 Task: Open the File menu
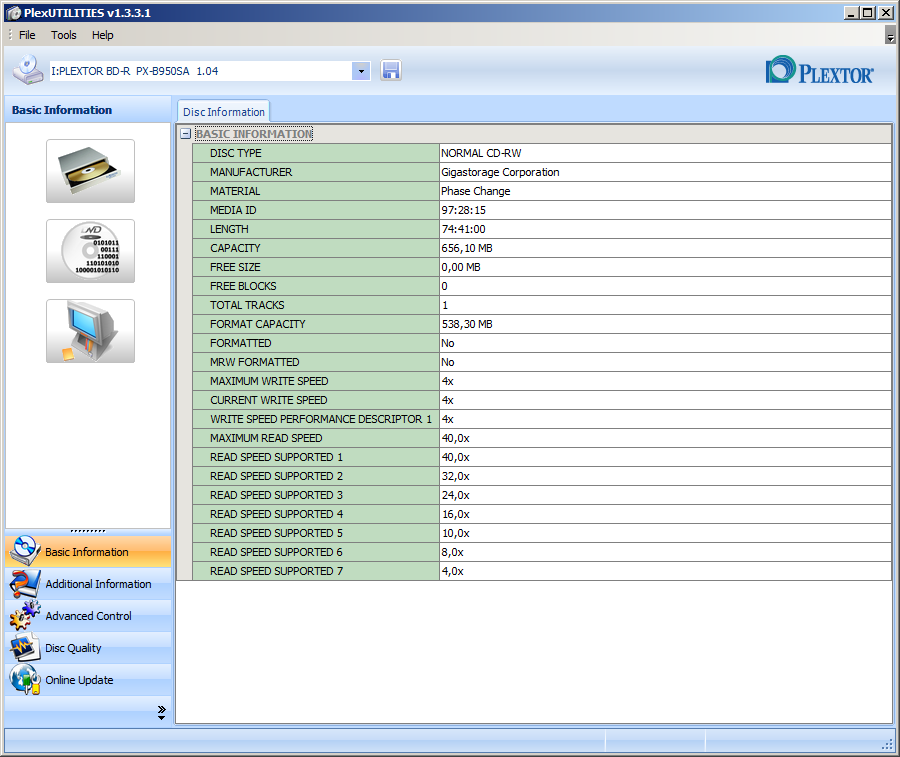pos(27,35)
